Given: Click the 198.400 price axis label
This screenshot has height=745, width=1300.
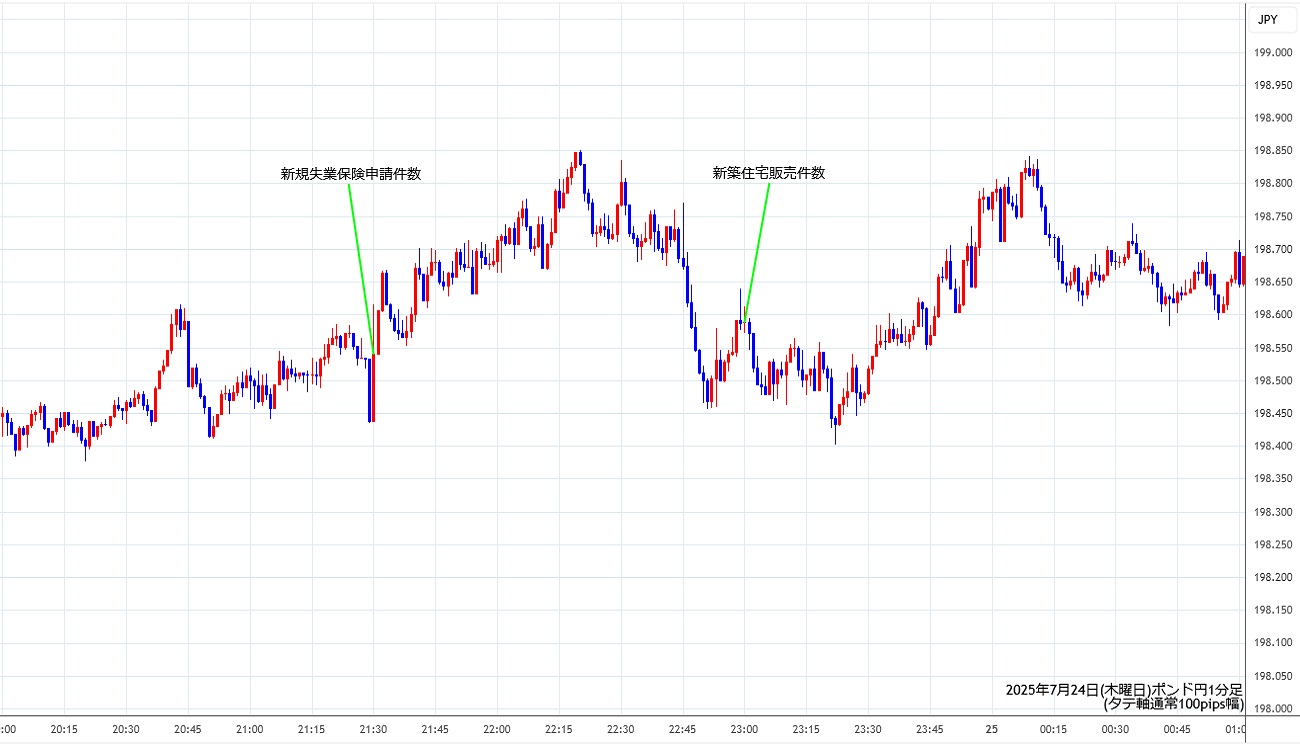Looking at the screenshot, I should [1274, 446].
